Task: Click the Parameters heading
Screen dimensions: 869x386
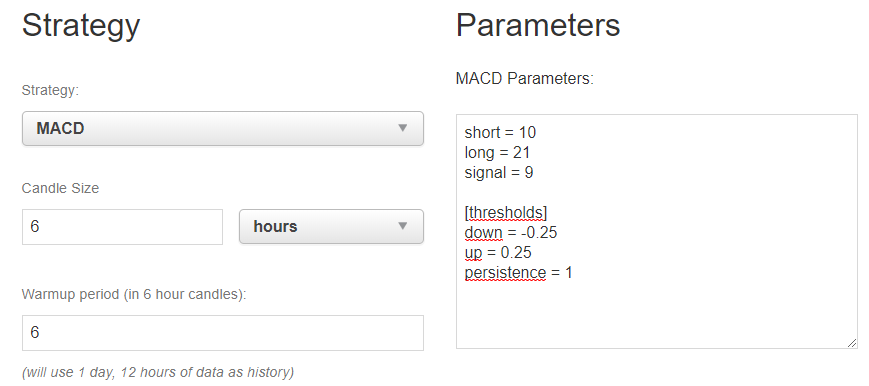Action: pyautogui.click(x=538, y=25)
